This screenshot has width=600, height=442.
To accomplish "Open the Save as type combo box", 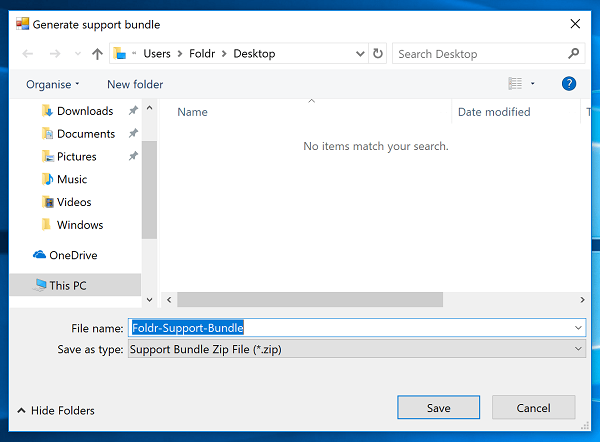I will pos(357,349).
